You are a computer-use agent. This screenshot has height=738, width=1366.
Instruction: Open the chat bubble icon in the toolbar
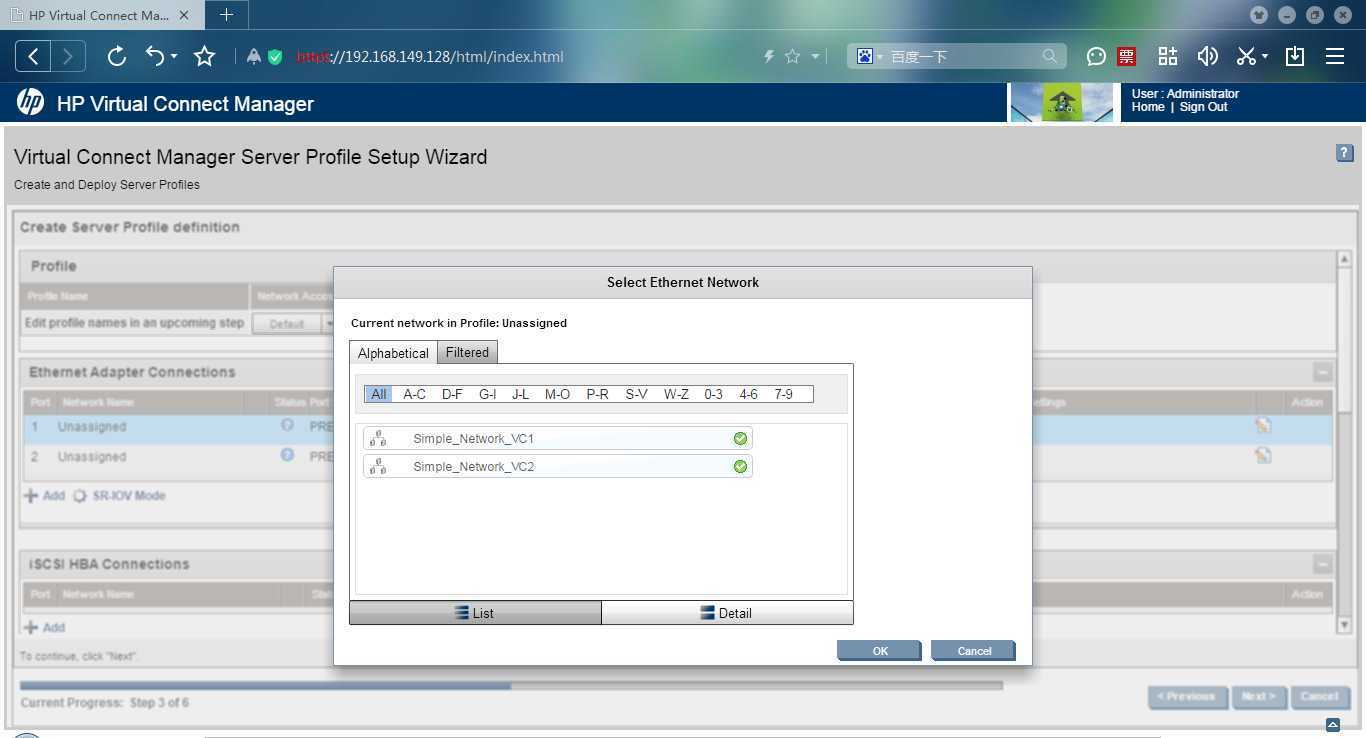point(1096,57)
